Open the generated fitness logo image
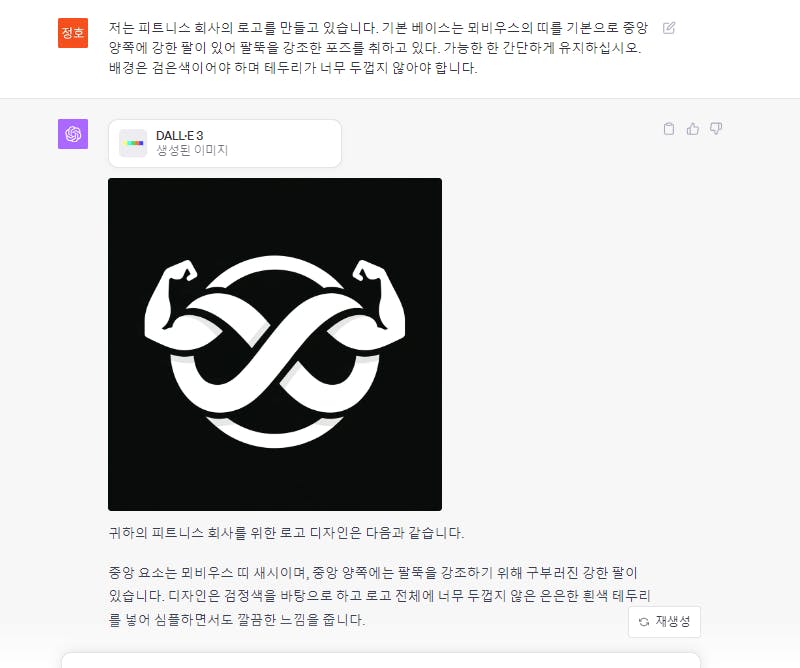Screen dimensions: 800x668 (275, 344)
